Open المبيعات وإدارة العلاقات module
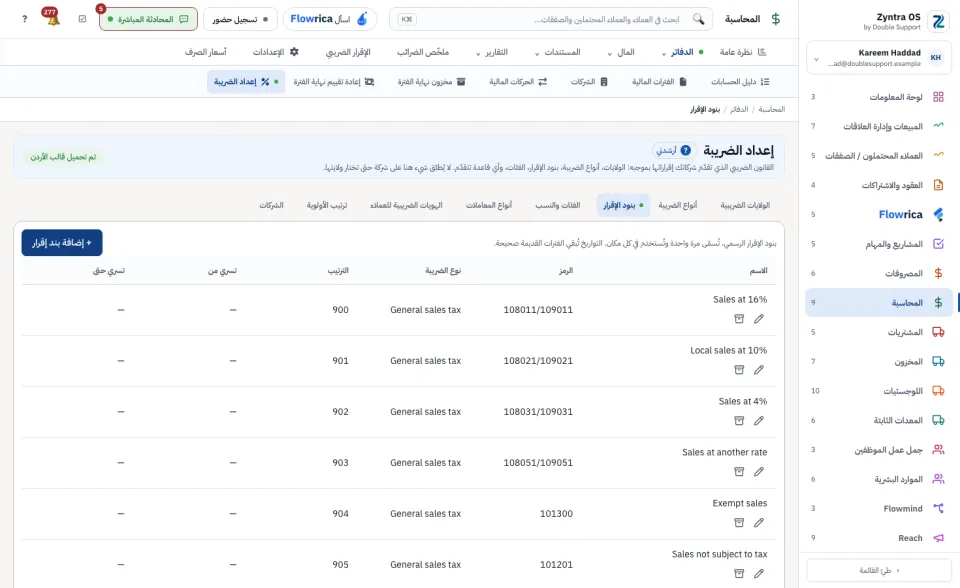 [879, 126]
